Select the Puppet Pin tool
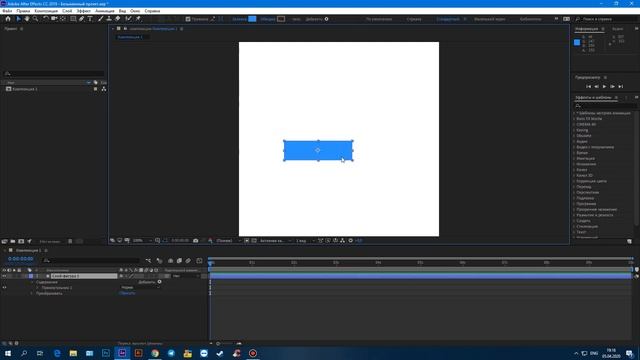 (138, 19)
